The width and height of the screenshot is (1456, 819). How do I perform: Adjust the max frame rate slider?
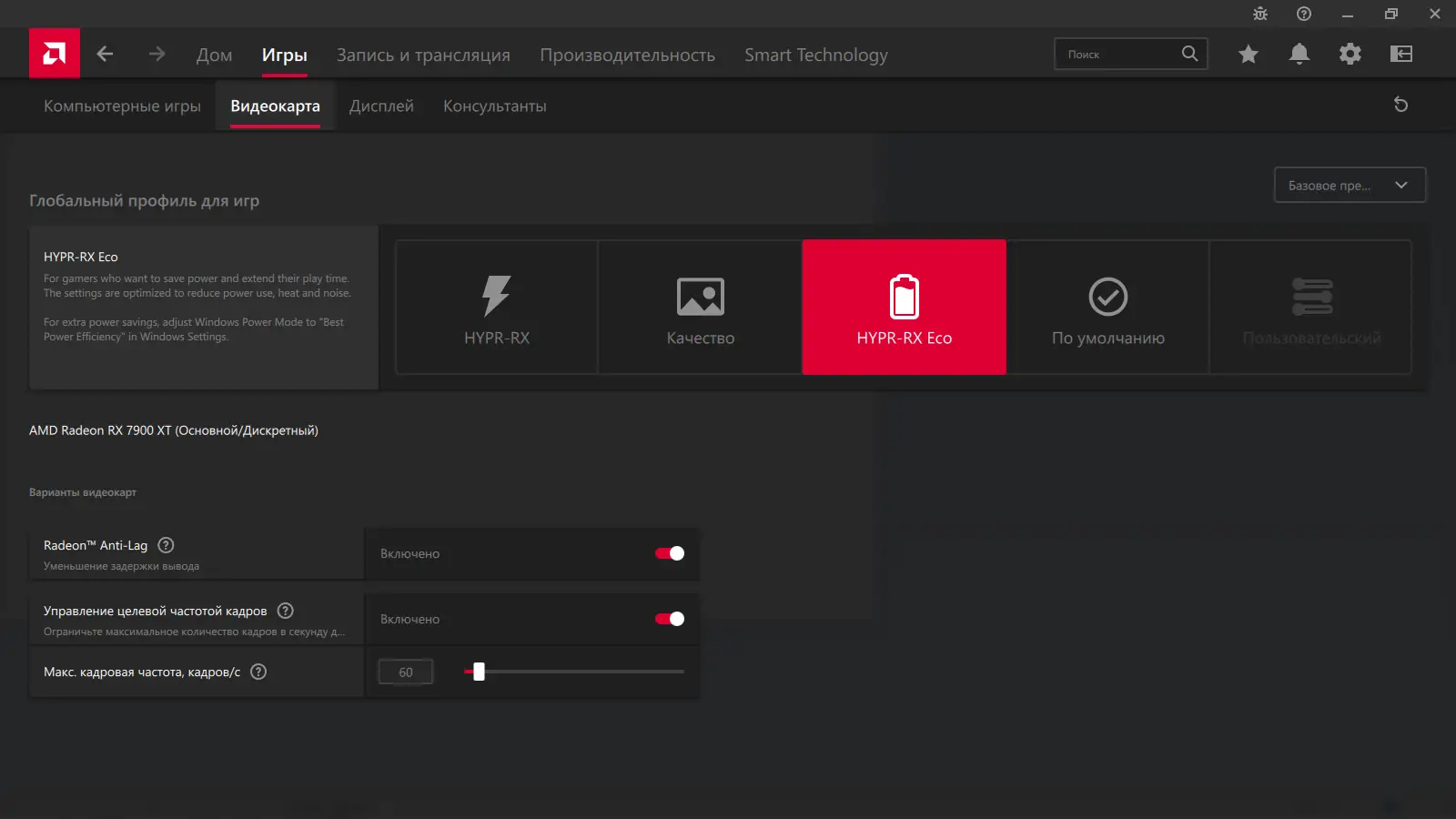coord(477,672)
